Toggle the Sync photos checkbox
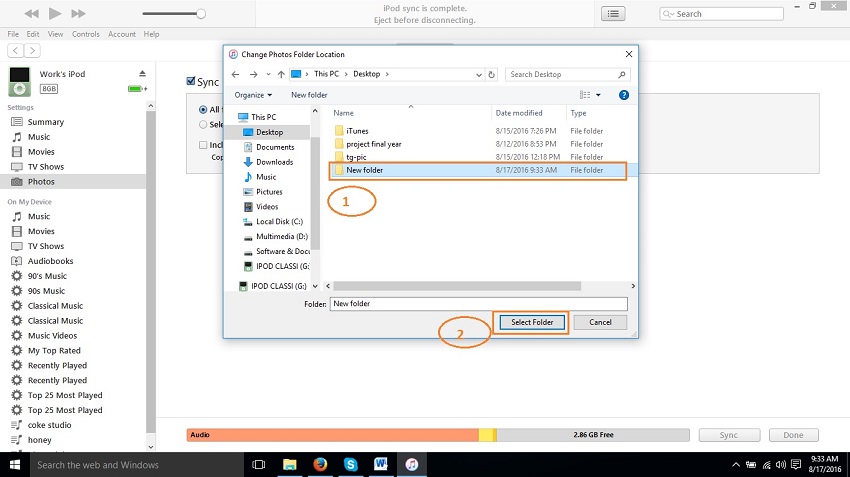The image size is (850, 477). (x=191, y=82)
